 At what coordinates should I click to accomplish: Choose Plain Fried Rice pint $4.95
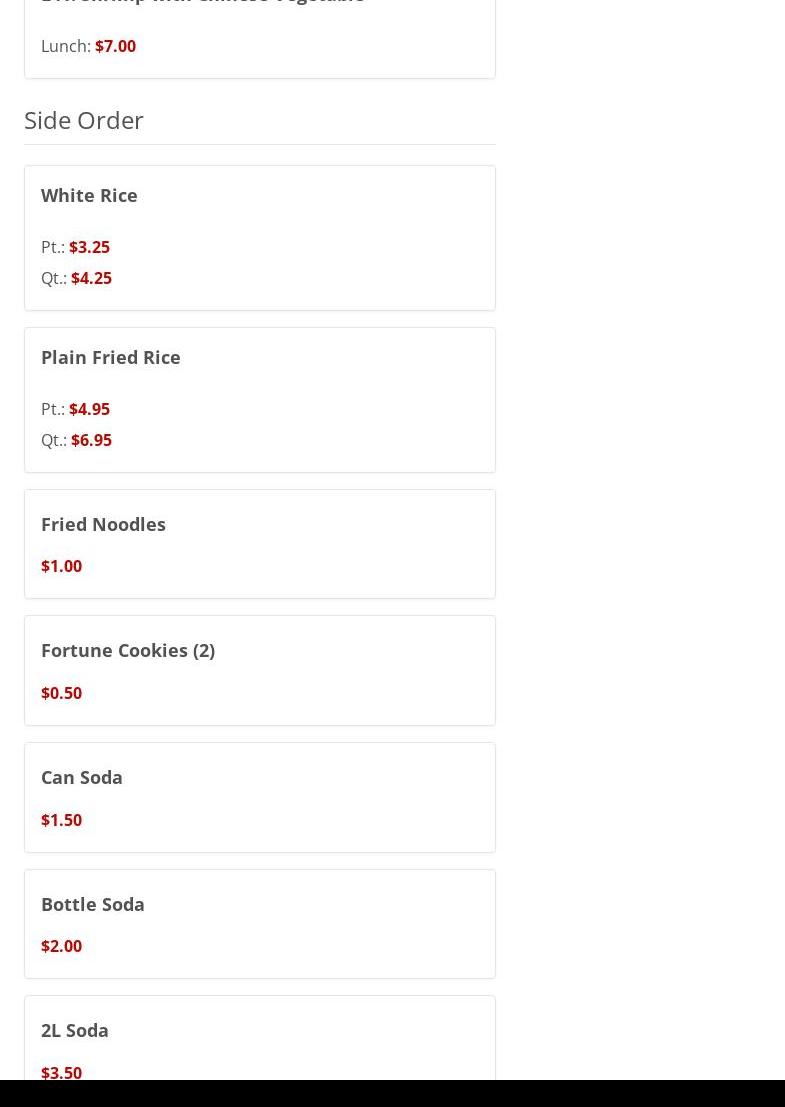click(x=89, y=409)
